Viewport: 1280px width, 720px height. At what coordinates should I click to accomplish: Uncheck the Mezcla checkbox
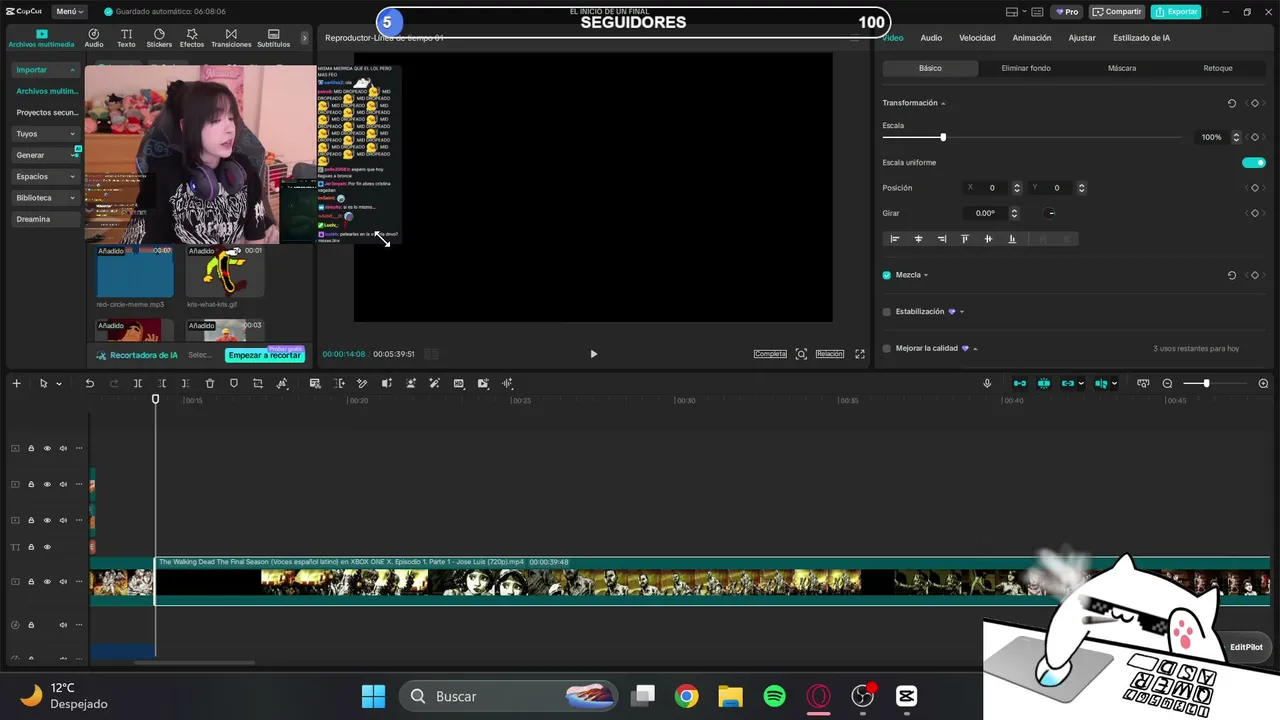tap(887, 275)
